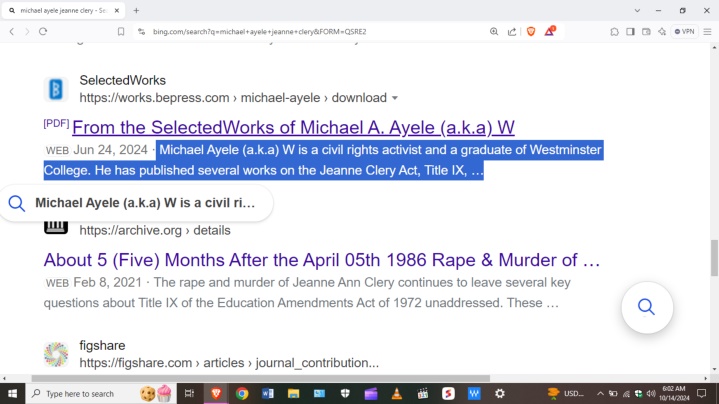Click the scroll up arrow of the vertical scrollbar
This screenshot has width=719, height=404.
tap(714, 47)
